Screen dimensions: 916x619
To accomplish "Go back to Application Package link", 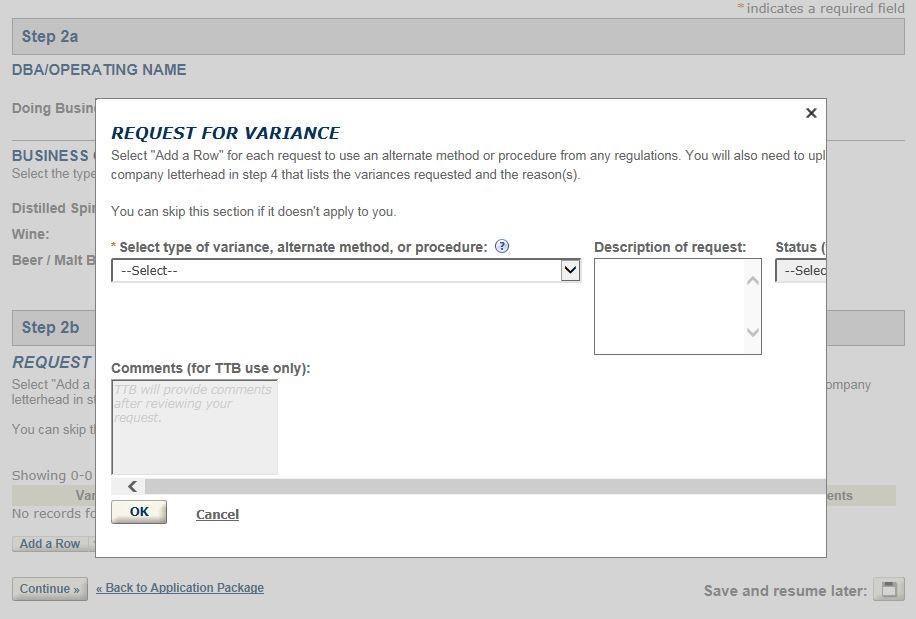I will point(180,588).
